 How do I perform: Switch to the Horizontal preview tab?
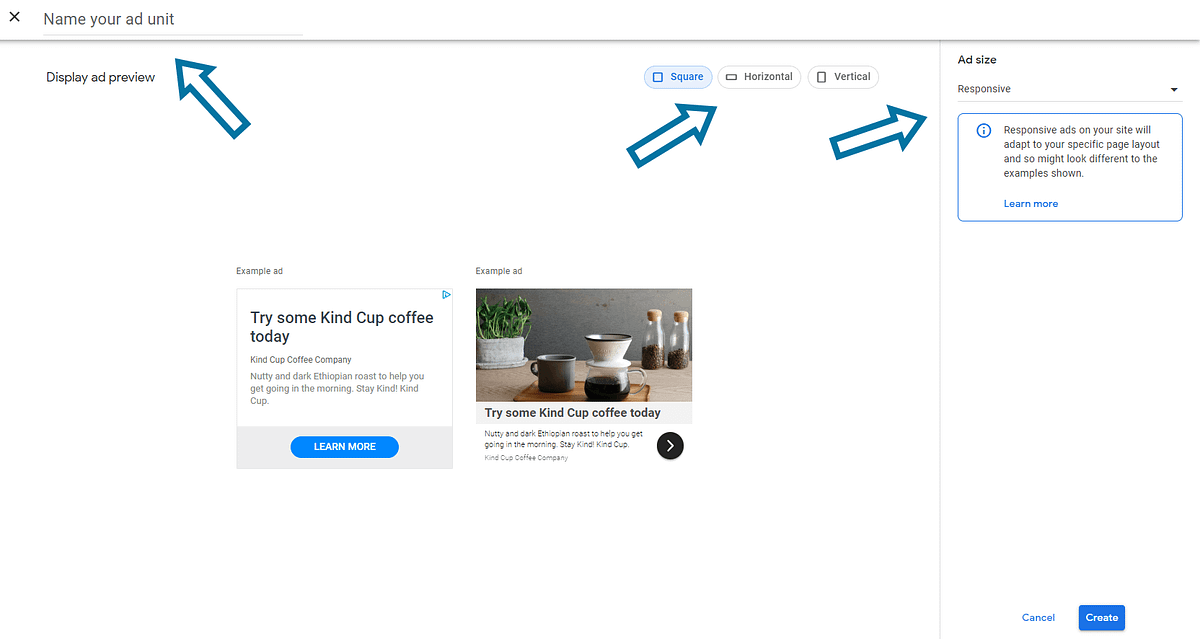[x=759, y=76]
